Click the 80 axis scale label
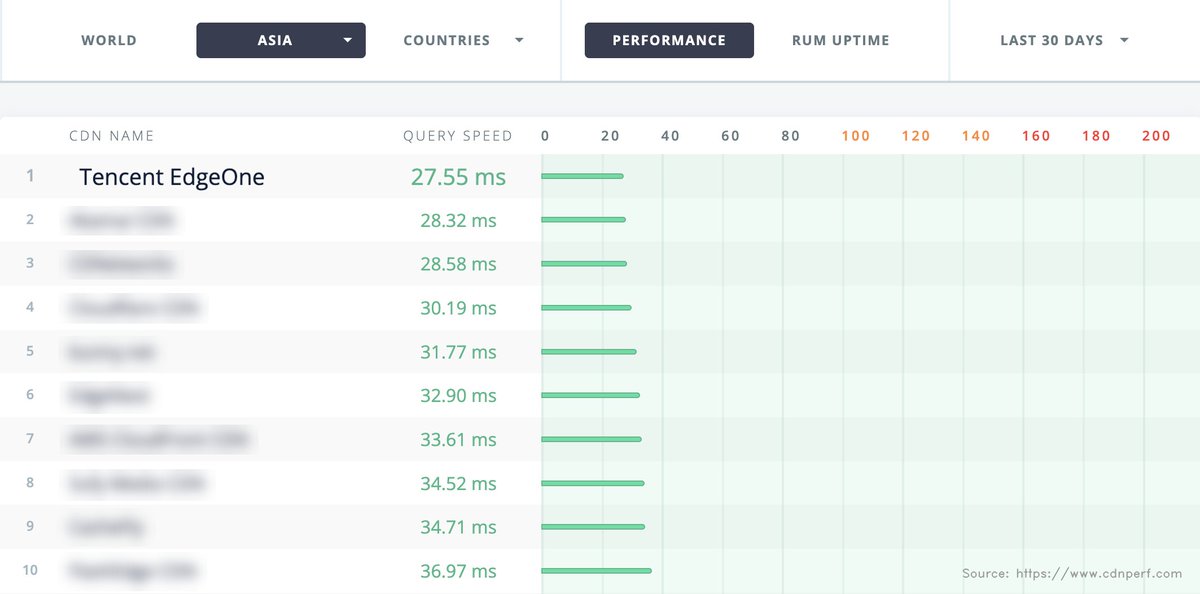 tap(791, 136)
